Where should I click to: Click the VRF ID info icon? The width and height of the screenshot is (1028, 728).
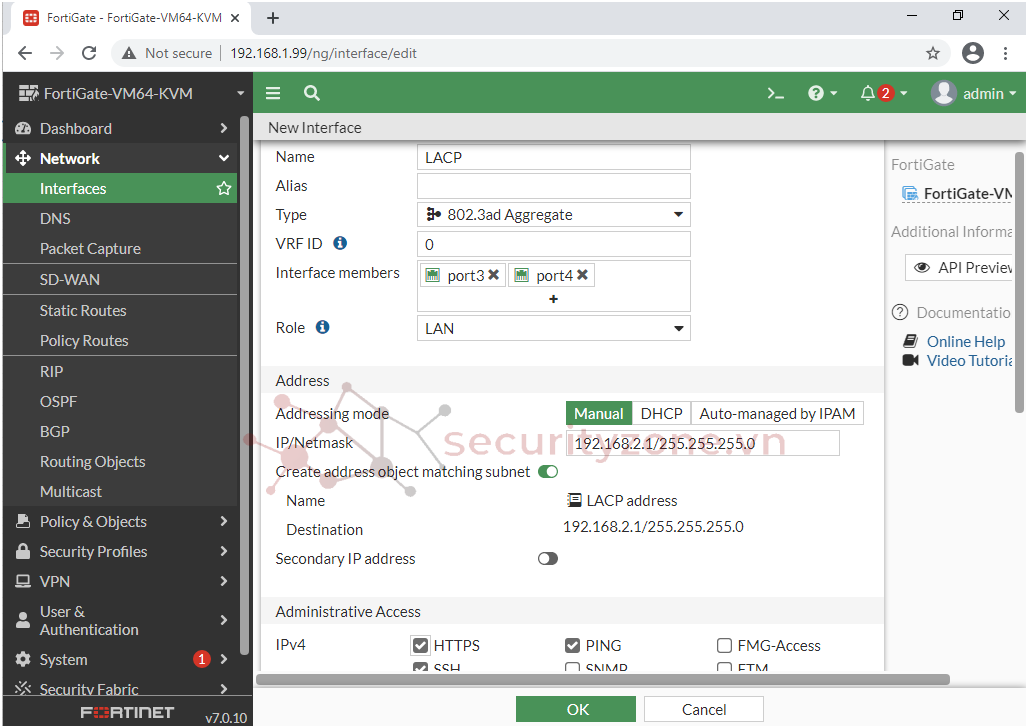(340, 243)
